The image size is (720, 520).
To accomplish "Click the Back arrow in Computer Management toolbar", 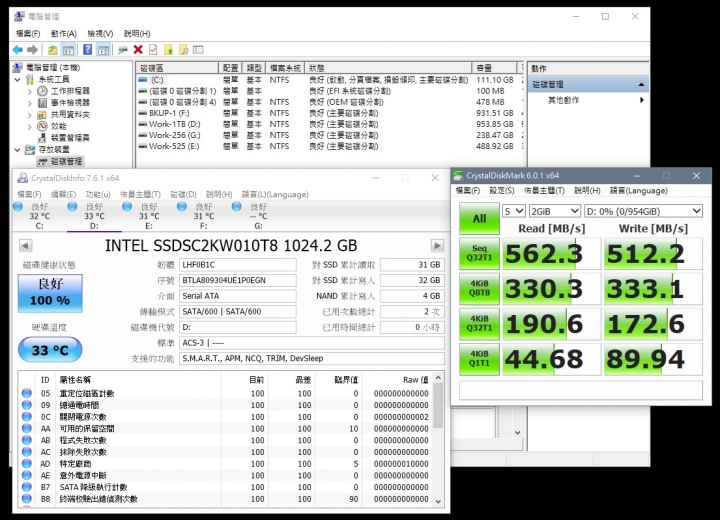I will [x=18, y=50].
